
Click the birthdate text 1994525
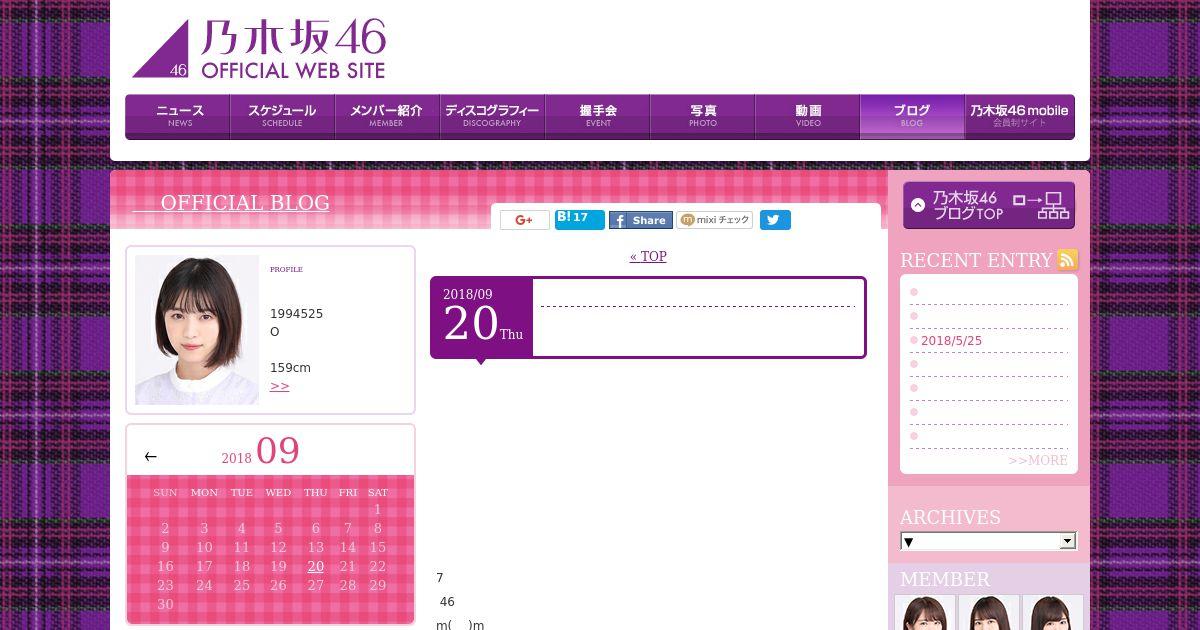click(x=296, y=314)
